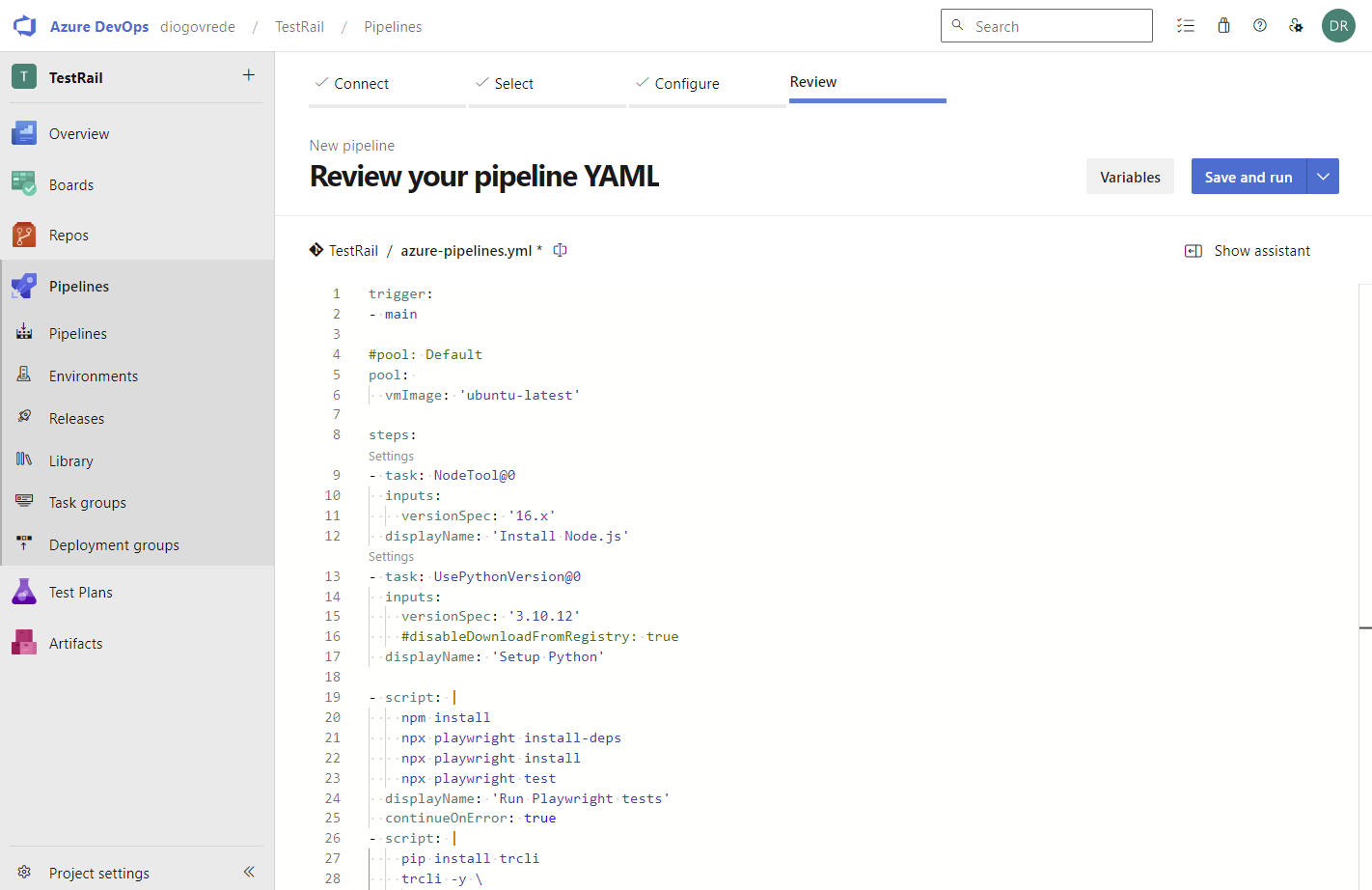Click the icon beside azure-pipelines.yml filename

tap(560, 250)
